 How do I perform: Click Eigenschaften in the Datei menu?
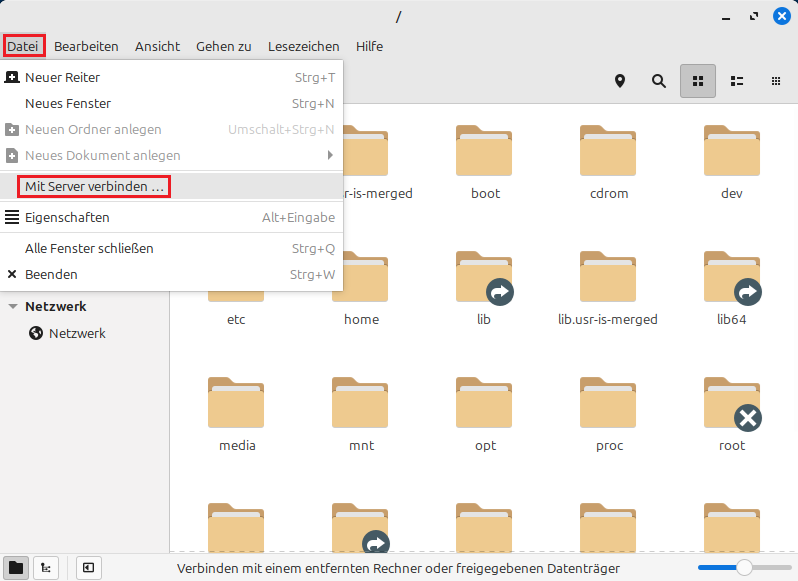click(67, 217)
